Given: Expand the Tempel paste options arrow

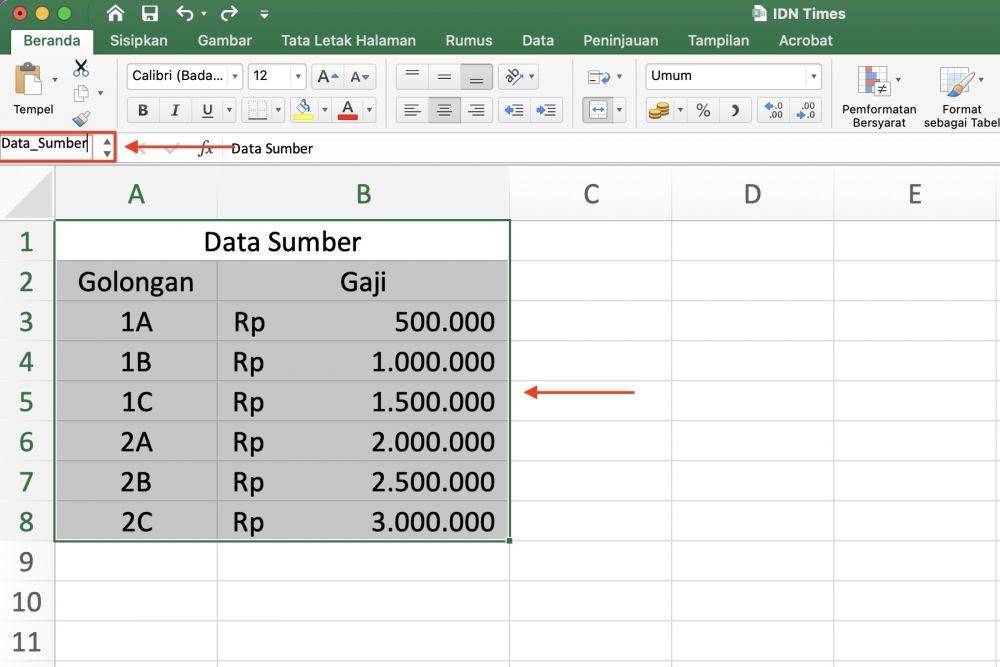Looking at the screenshot, I should [x=55, y=80].
